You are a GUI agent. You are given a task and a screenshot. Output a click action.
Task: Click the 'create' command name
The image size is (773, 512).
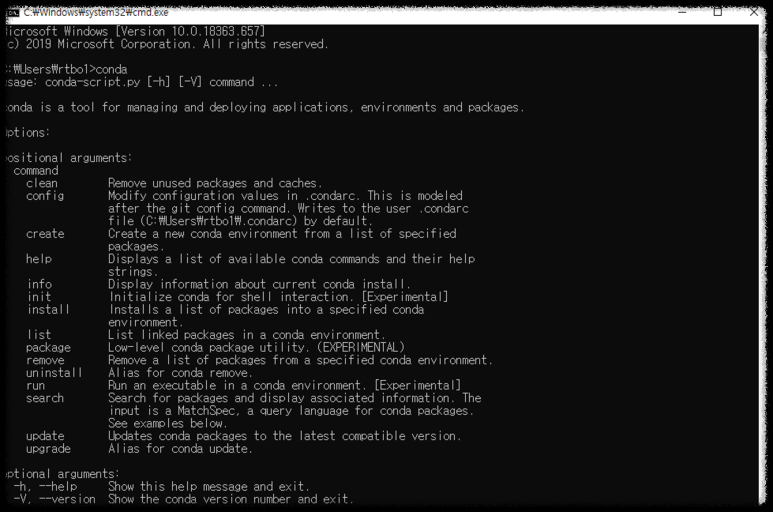pos(45,234)
